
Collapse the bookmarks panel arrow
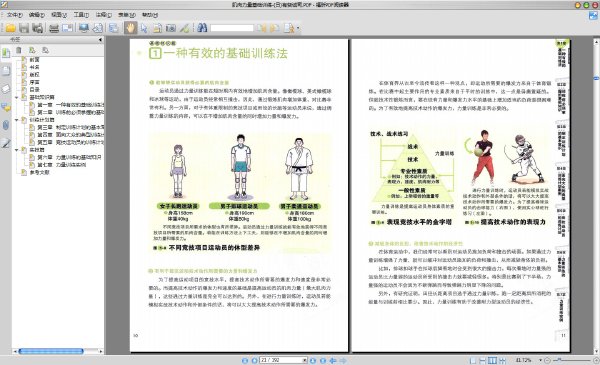(100, 39)
